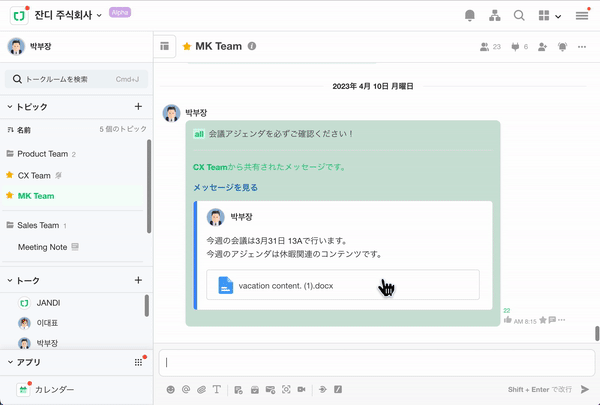Click the JANDI team logo
This screenshot has width=600, height=405.
tap(19, 16)
